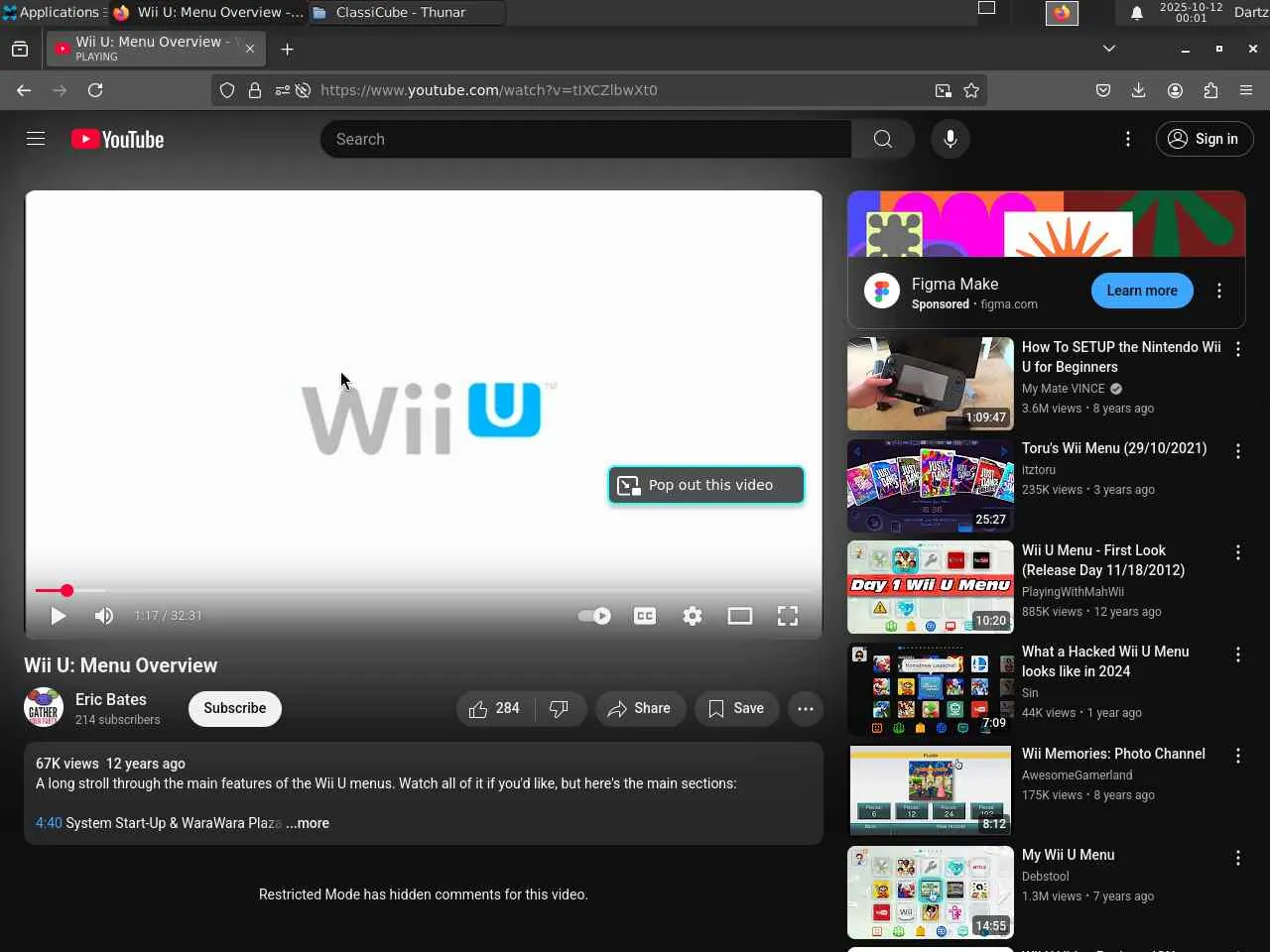Focus the YouTube search field

(585, 139)
